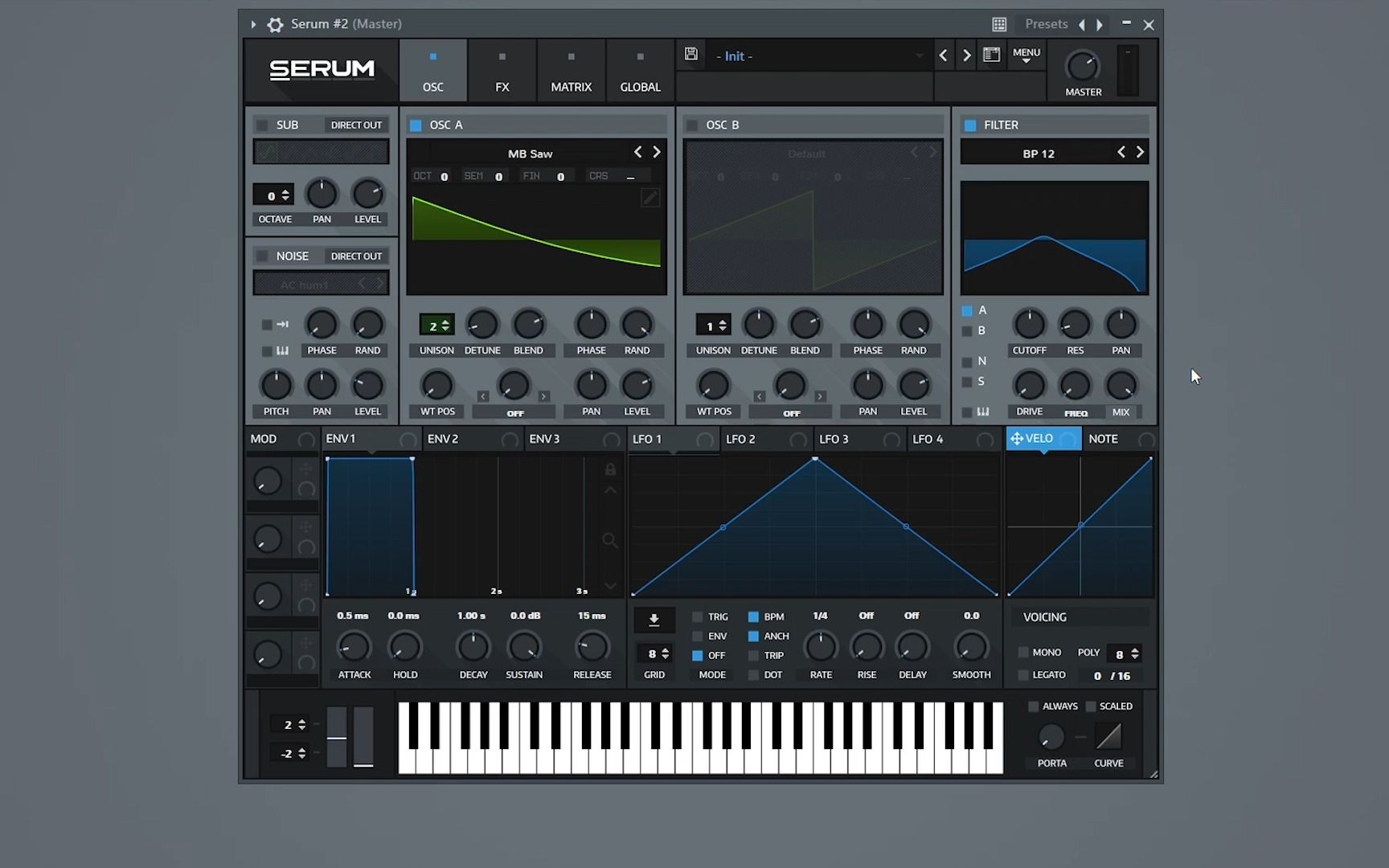
Task: Change LFO grid size stepper
Action: pos(654,654)
